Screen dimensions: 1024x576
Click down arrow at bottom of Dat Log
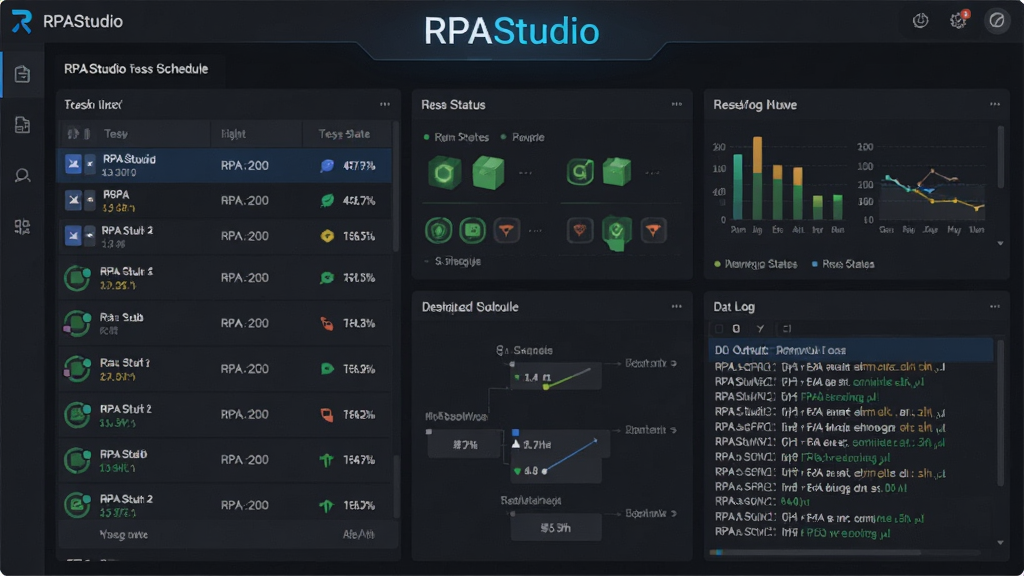(x=1000, y=543)
